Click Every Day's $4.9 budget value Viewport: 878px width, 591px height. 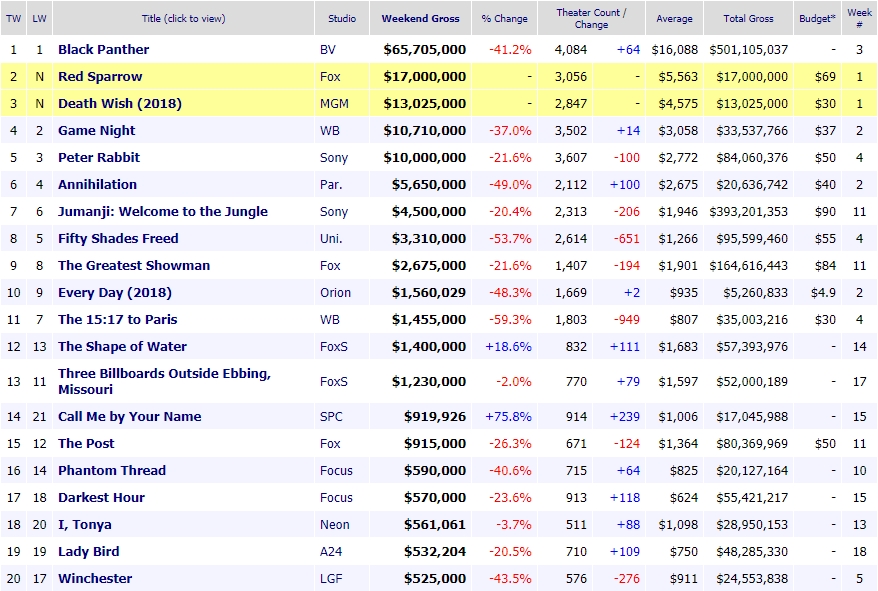click(x=823, y=292)
